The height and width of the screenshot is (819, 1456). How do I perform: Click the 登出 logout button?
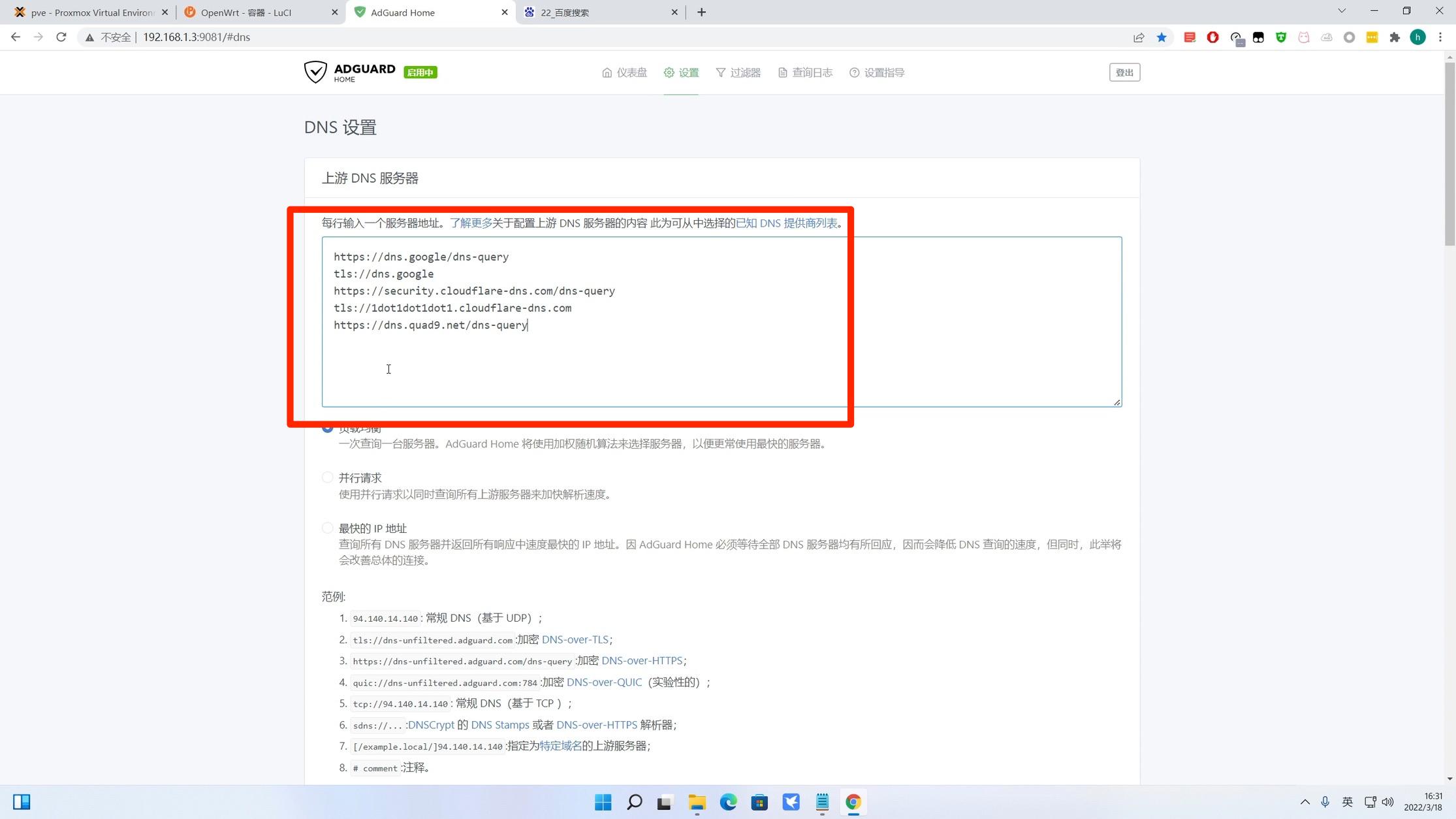tap(1124, 72)
